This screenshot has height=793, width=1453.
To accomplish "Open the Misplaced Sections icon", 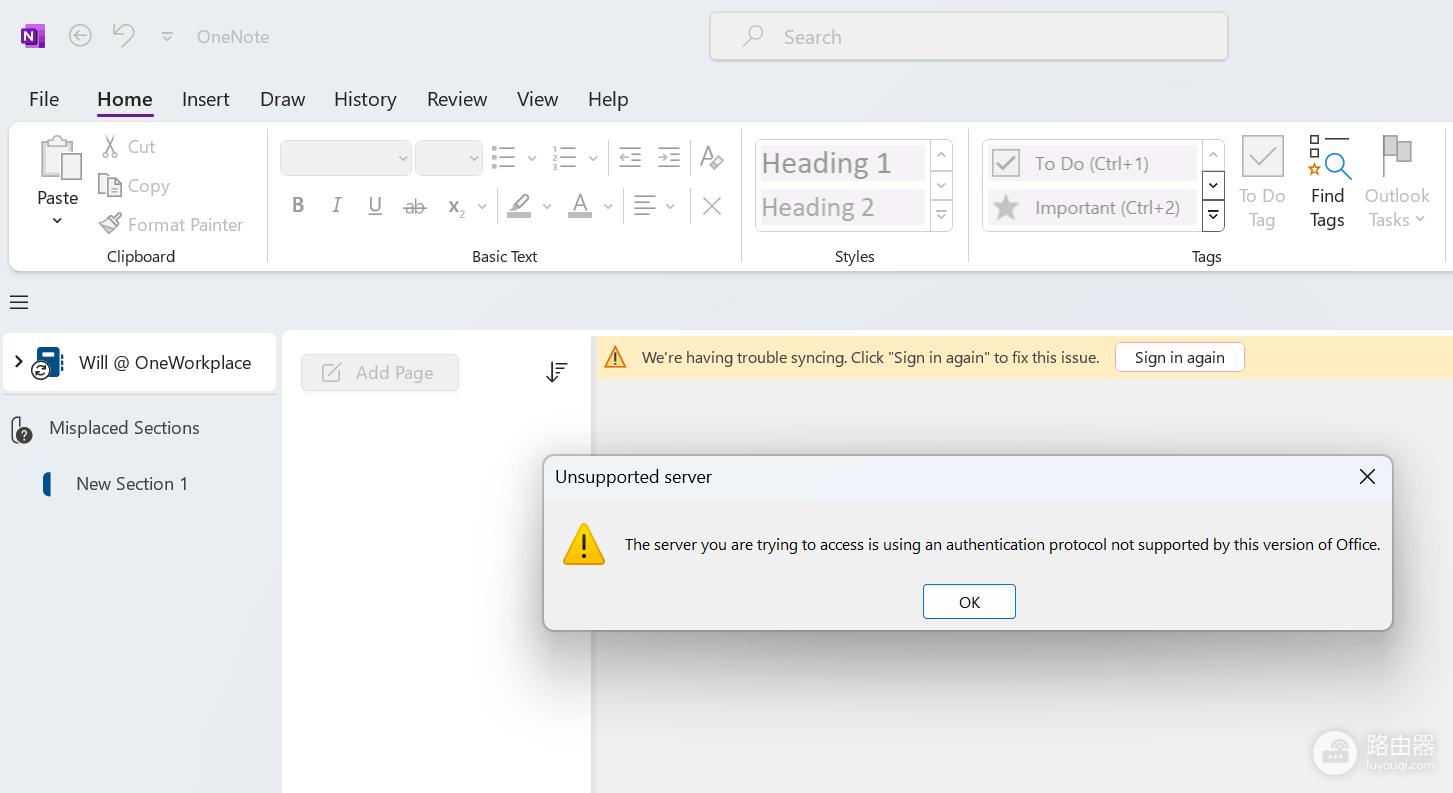I will (x=22, y=429).
